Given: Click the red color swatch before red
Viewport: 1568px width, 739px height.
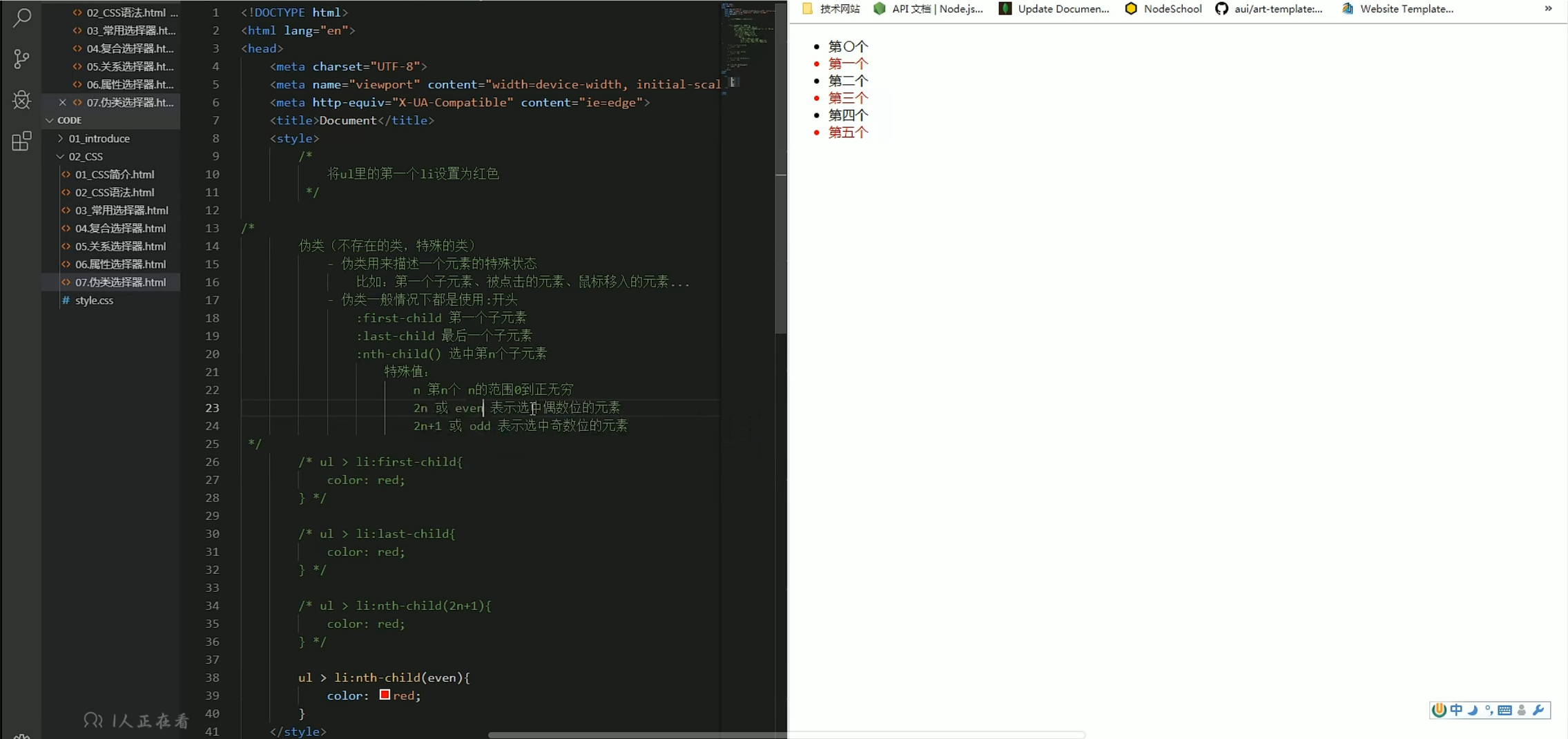Looking at the screenshot, I should coord(385,695).
